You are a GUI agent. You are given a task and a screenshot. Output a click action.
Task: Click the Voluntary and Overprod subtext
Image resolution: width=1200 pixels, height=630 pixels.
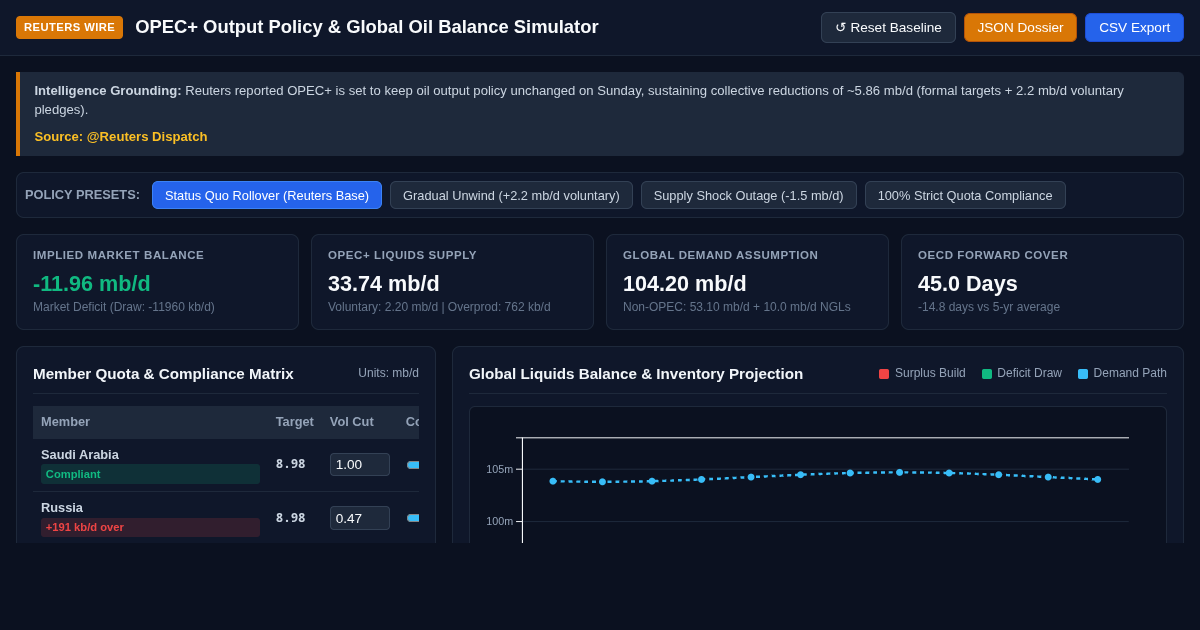[x=439, y=307]
